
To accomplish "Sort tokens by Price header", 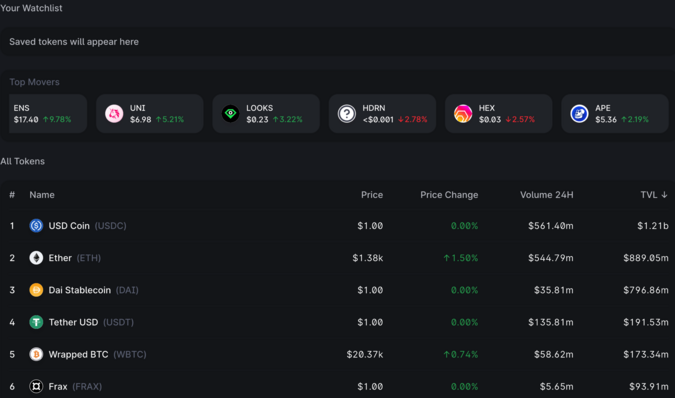I will [x=372, y=195].
